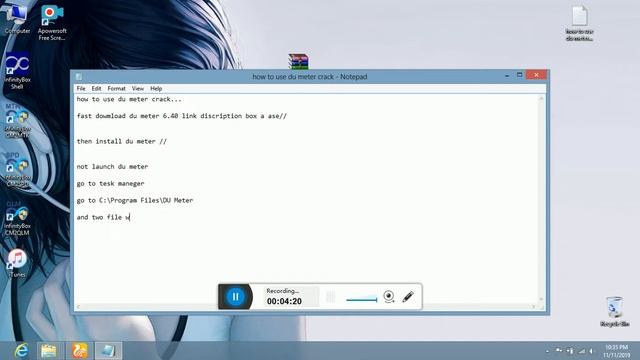Grab the recorder toolbar drag handle
640x360 pixels.
point(331,297)
